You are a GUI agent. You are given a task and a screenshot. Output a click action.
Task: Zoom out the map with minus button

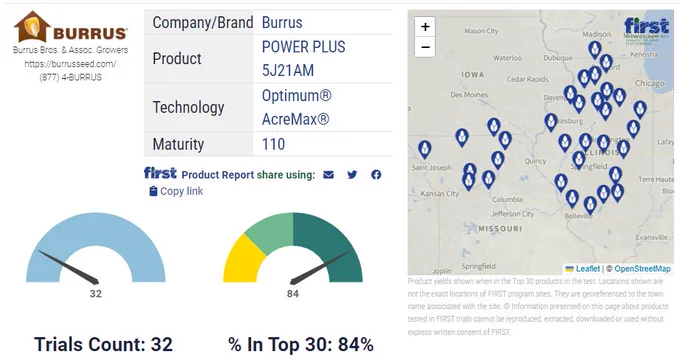425,47
